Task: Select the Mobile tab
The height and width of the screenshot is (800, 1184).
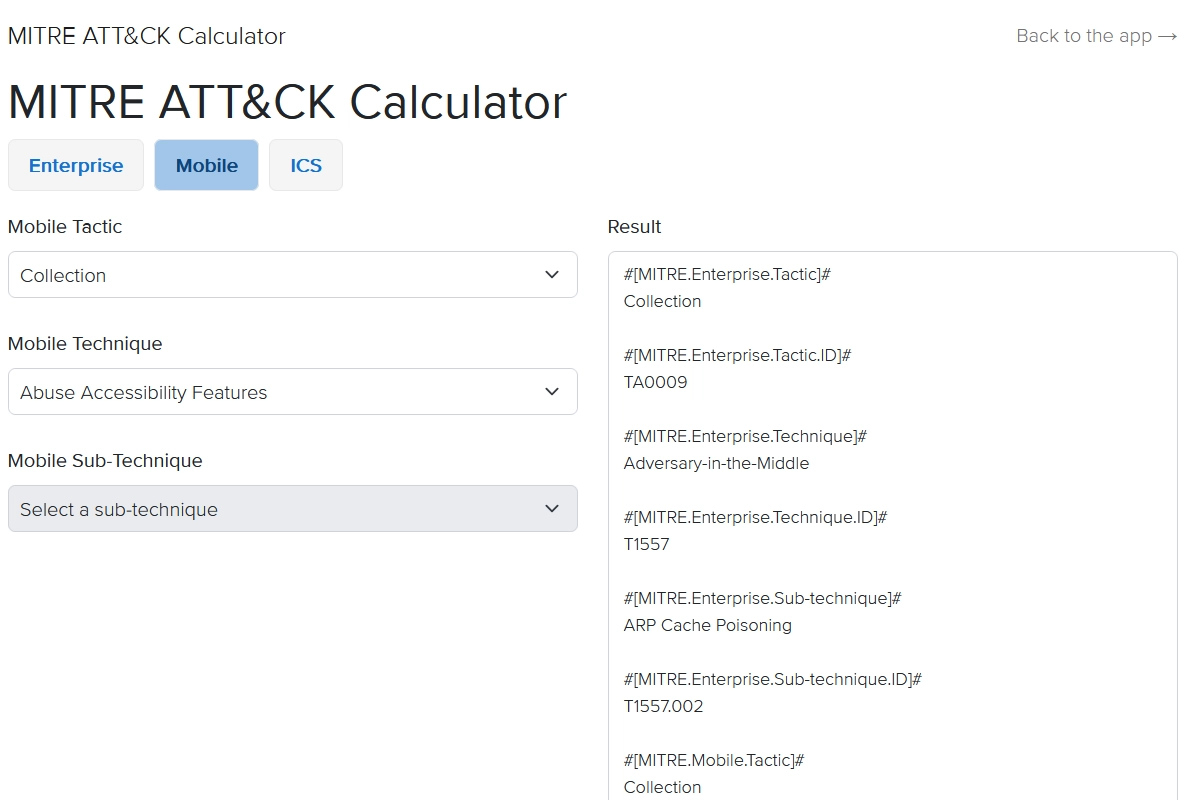Action: click(x=207, y=165)
